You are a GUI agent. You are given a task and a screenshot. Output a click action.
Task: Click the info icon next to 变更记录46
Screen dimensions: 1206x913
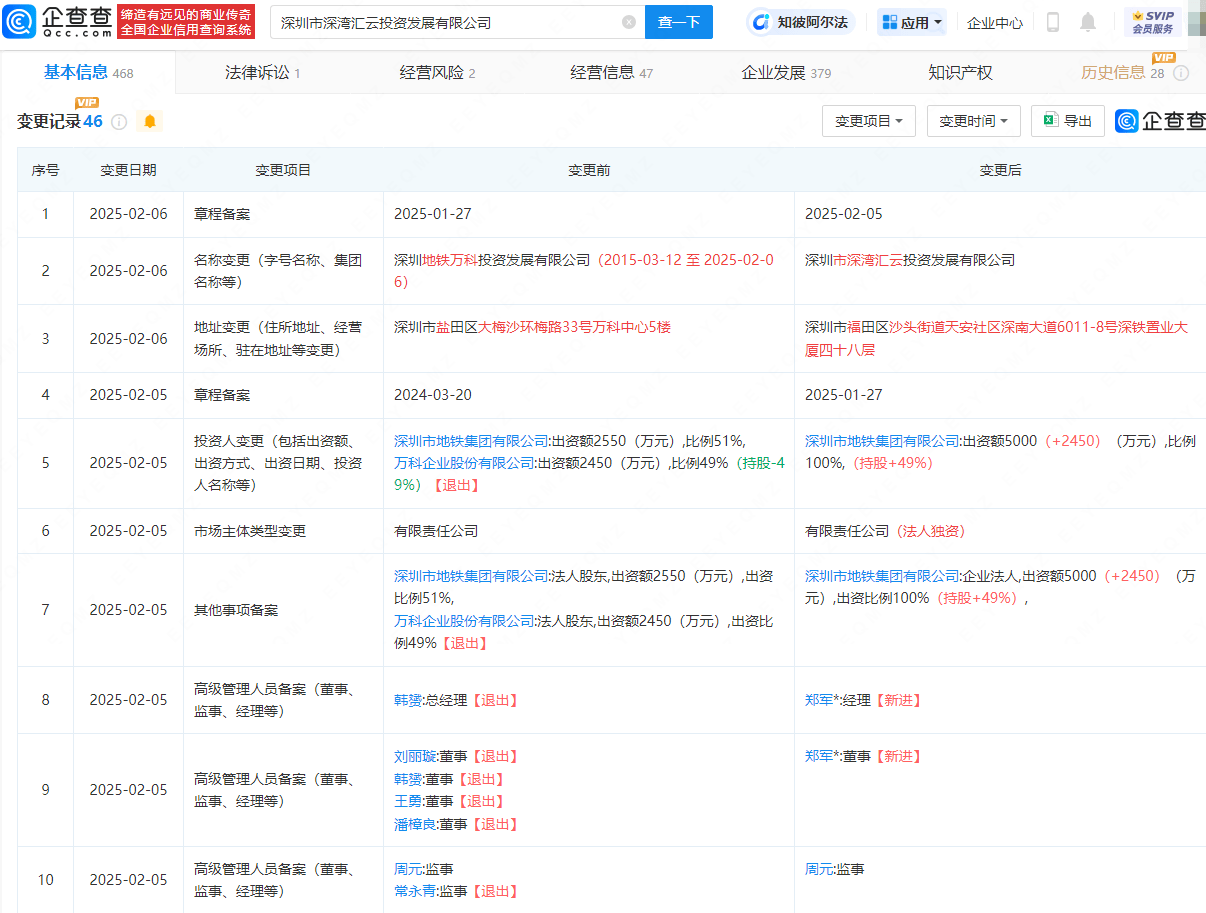click(119, 121)
